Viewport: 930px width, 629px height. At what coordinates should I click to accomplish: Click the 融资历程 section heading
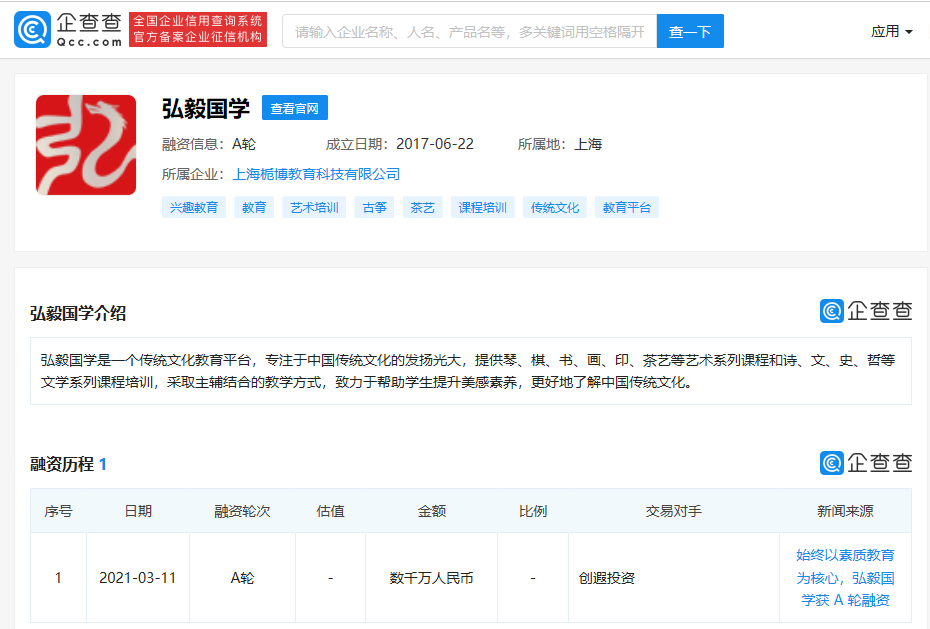point(68,464)
